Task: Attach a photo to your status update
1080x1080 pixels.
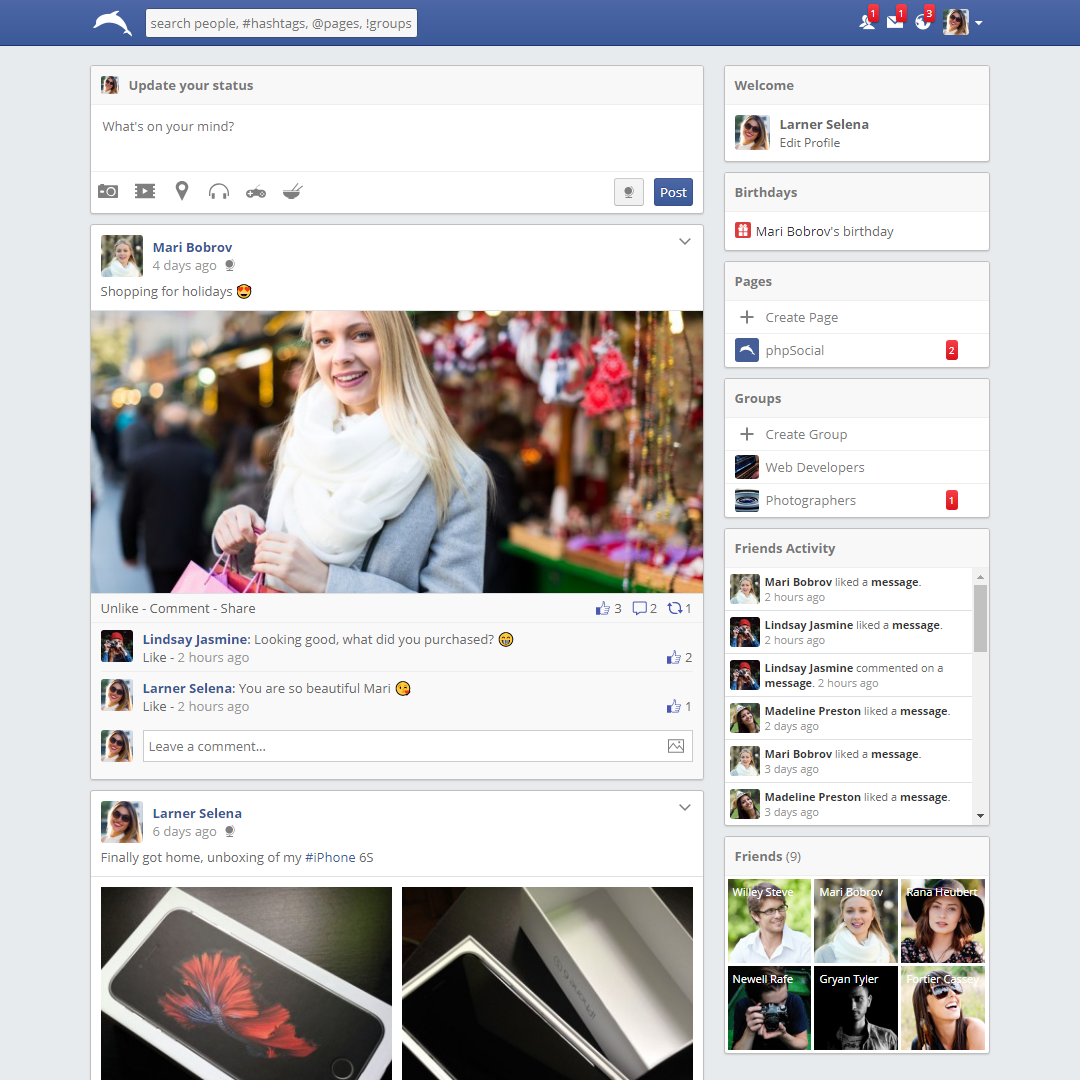Action: (107, 191)
